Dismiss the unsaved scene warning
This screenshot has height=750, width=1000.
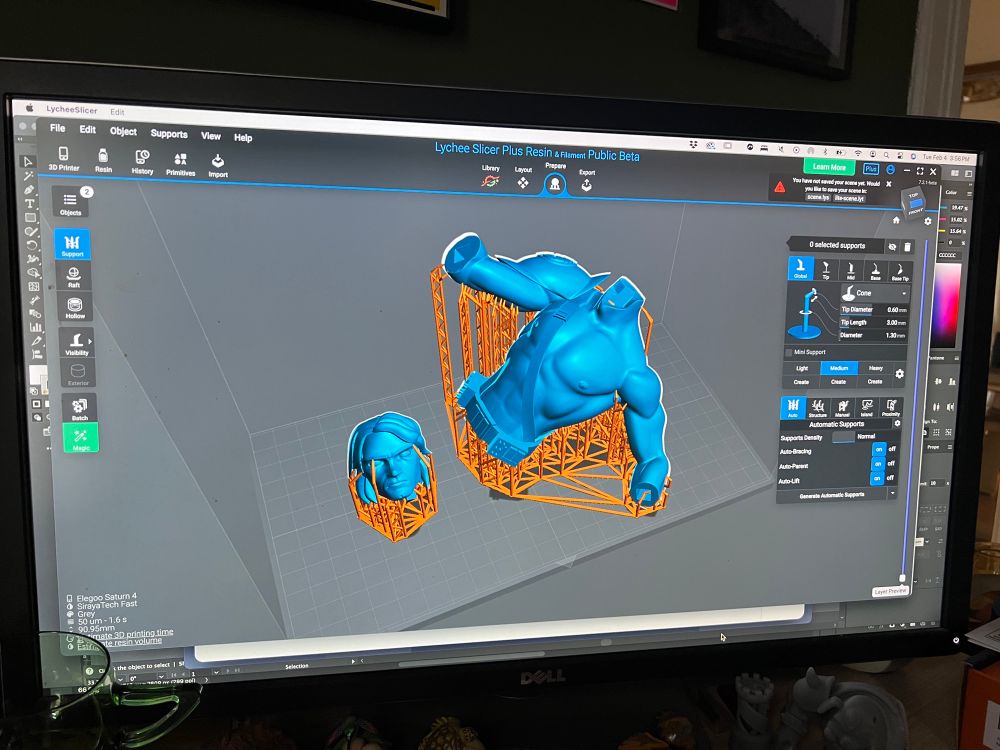click(x=888, y=184)
